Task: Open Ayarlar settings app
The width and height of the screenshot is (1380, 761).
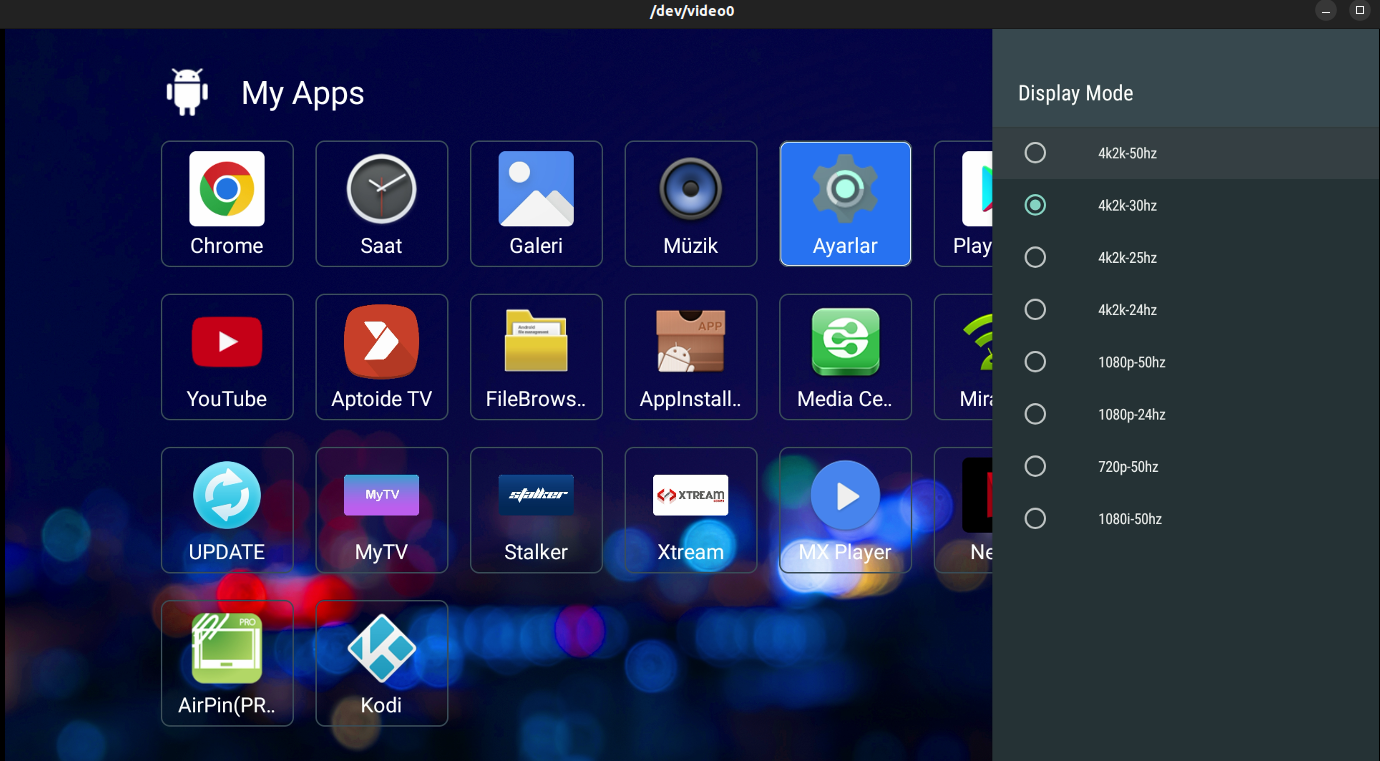Action: (x=845, y=204)
